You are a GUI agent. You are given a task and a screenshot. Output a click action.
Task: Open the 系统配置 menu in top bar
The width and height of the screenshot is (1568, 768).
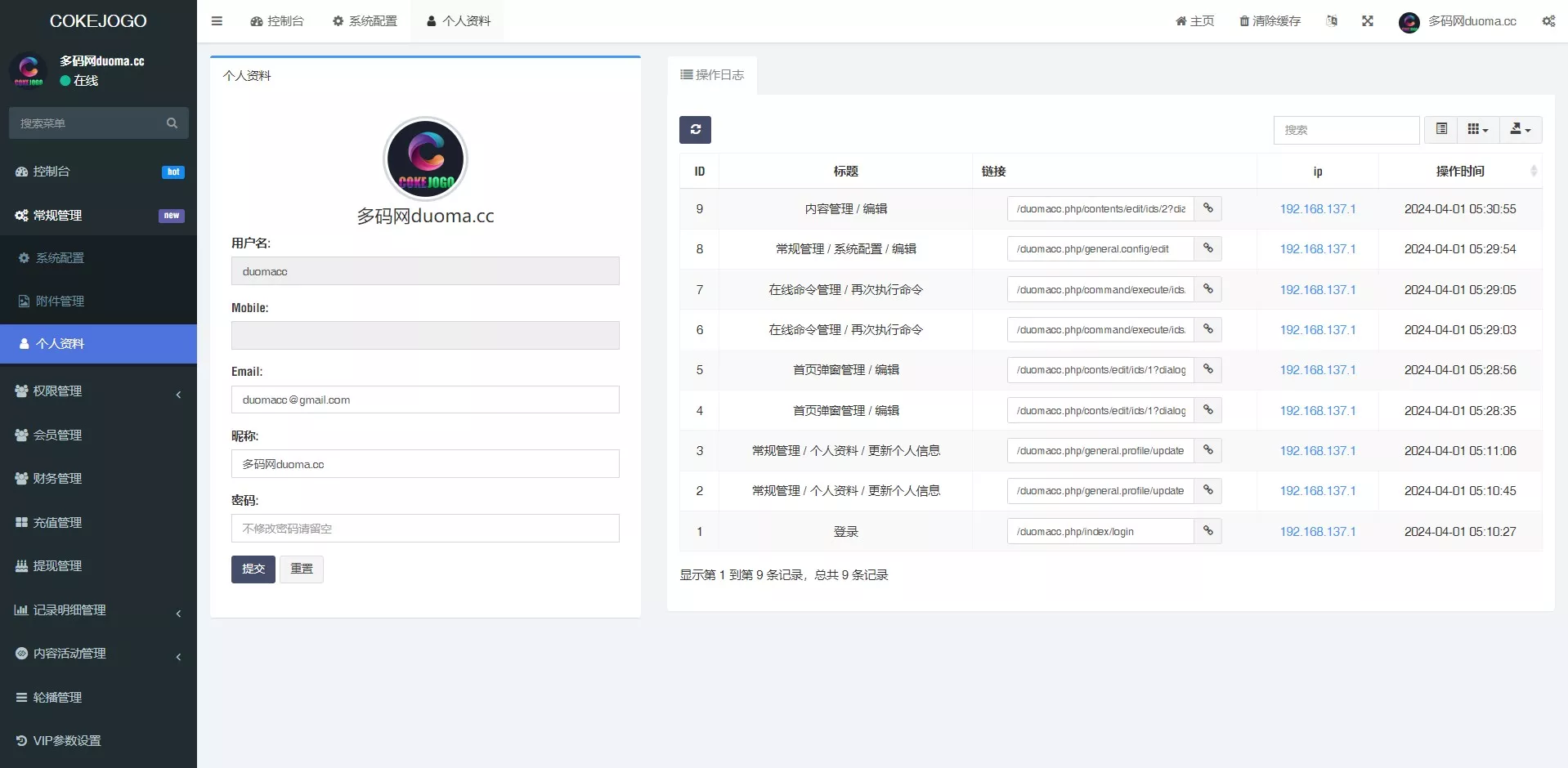[365, 20]
